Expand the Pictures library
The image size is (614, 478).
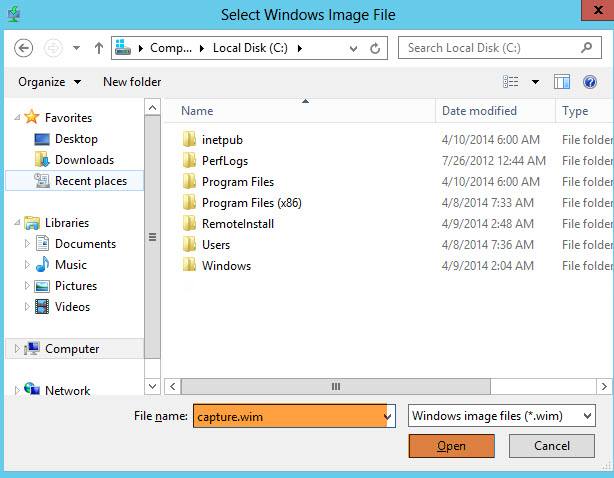[27, 285]
